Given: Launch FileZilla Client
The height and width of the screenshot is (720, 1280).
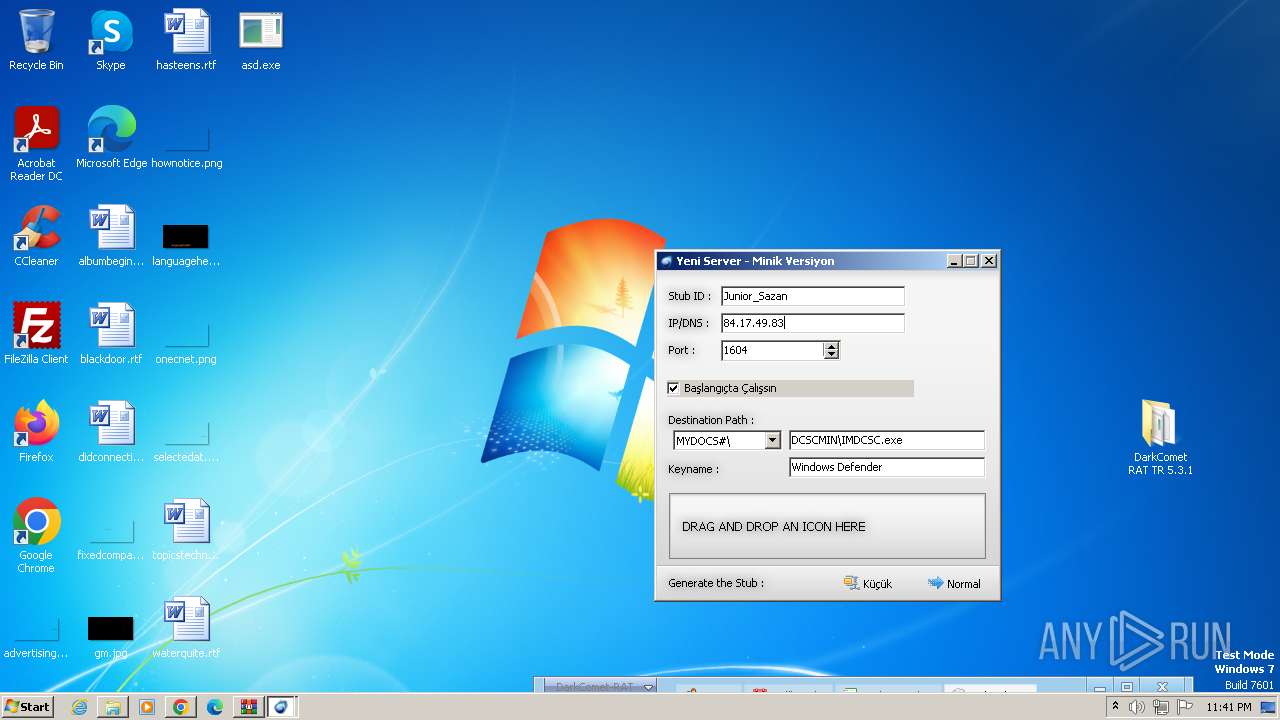Looking at the screenshot, I should 36,334.
